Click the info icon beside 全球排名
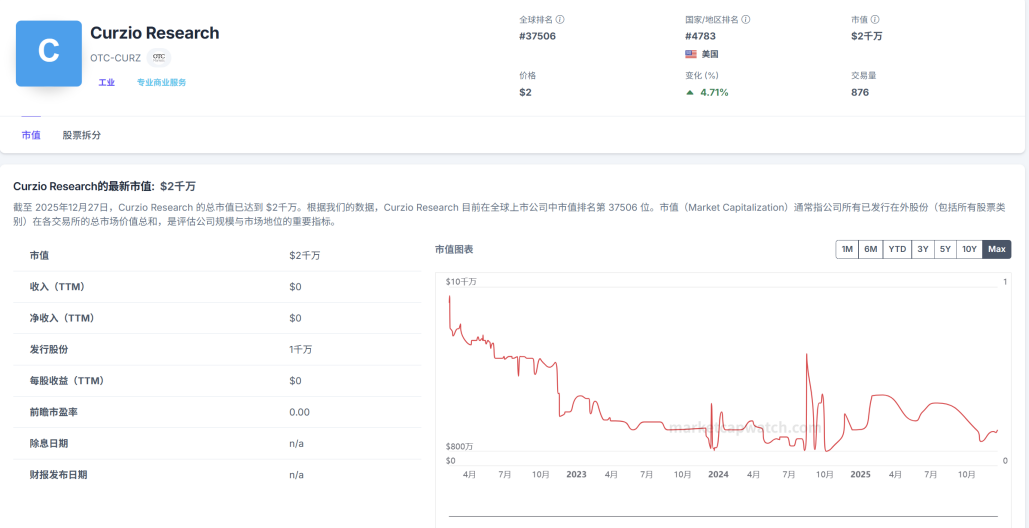 [x=560, y=19]
